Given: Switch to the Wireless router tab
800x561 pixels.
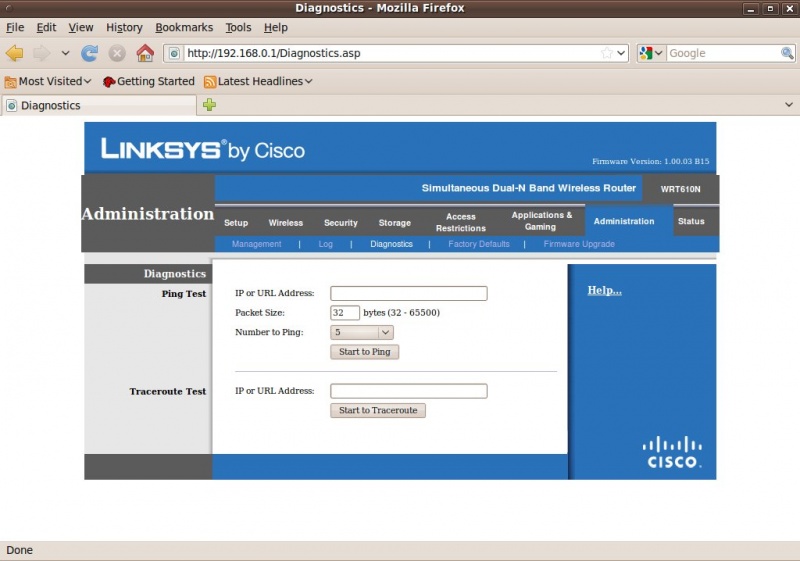Looking at the screenshot, I should tap(285, 223).
